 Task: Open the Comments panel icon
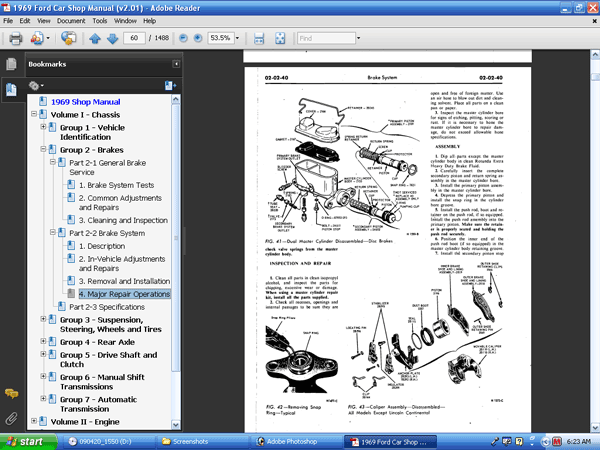(x=11, y=393)
